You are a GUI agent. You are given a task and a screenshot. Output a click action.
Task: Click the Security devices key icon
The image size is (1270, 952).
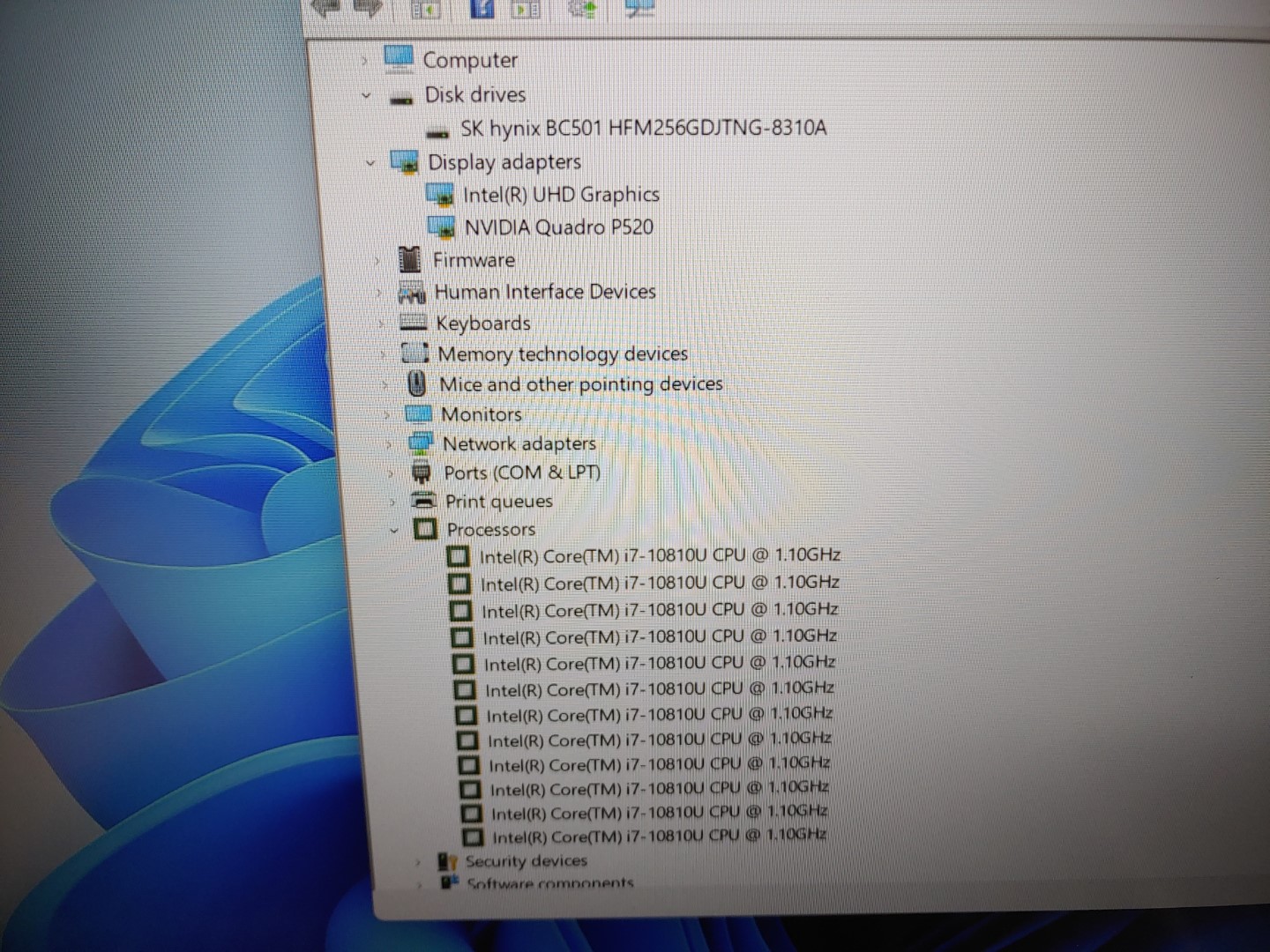448,861
